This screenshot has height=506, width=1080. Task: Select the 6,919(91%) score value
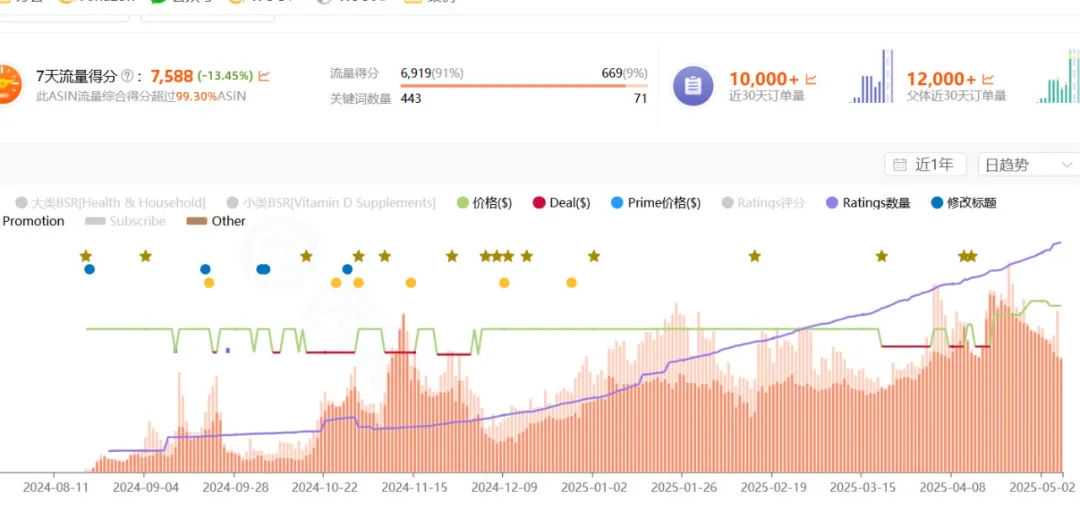432,73
